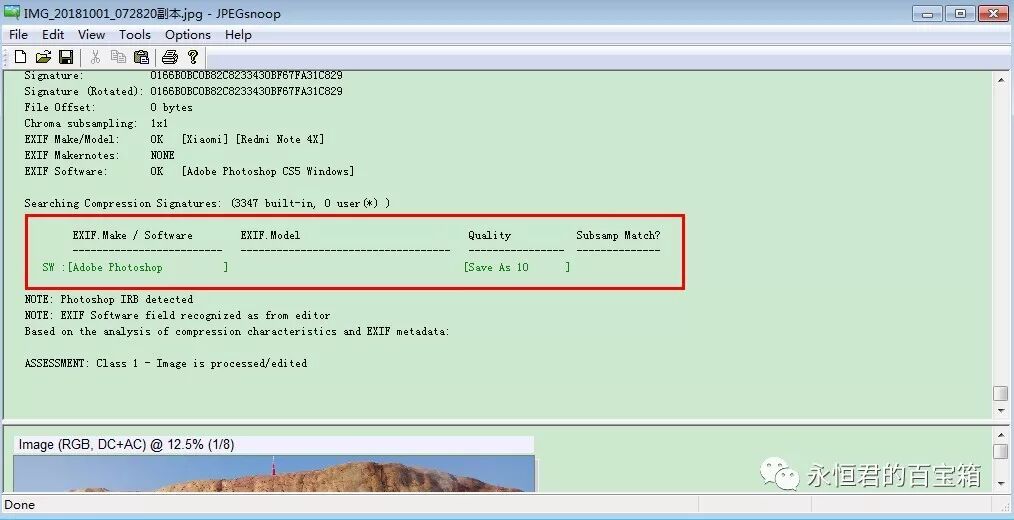Click the 'EXIF Makernotes:' NONE line
Viewport: 1014px width, 520px height.
100,155
